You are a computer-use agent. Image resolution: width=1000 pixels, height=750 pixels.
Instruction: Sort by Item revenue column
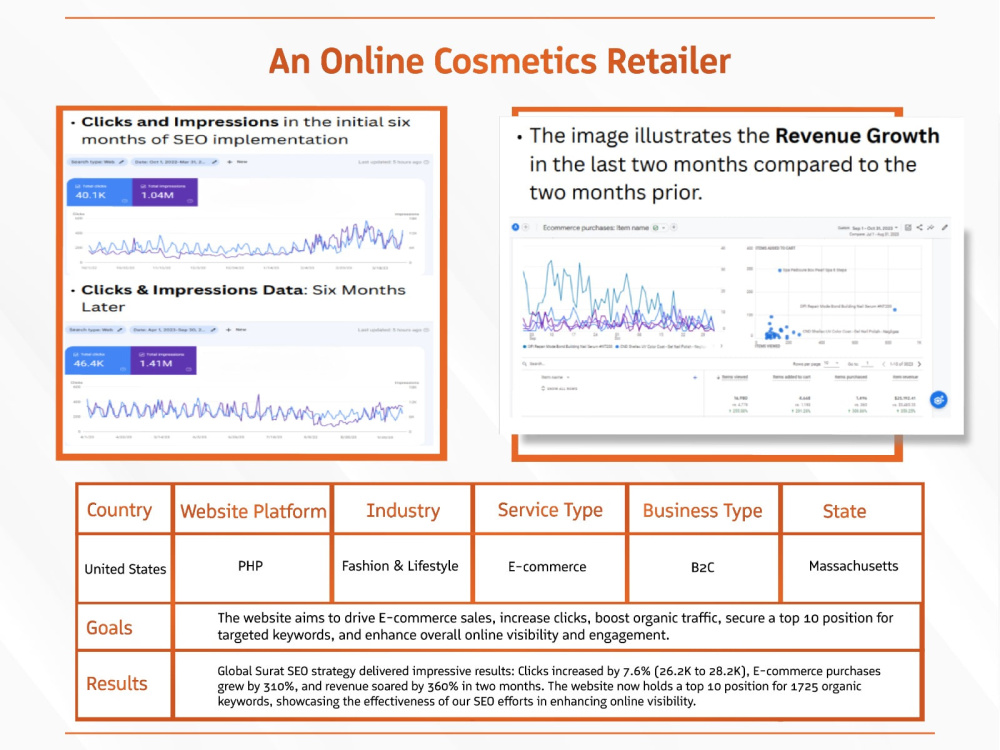coord(904,377)
